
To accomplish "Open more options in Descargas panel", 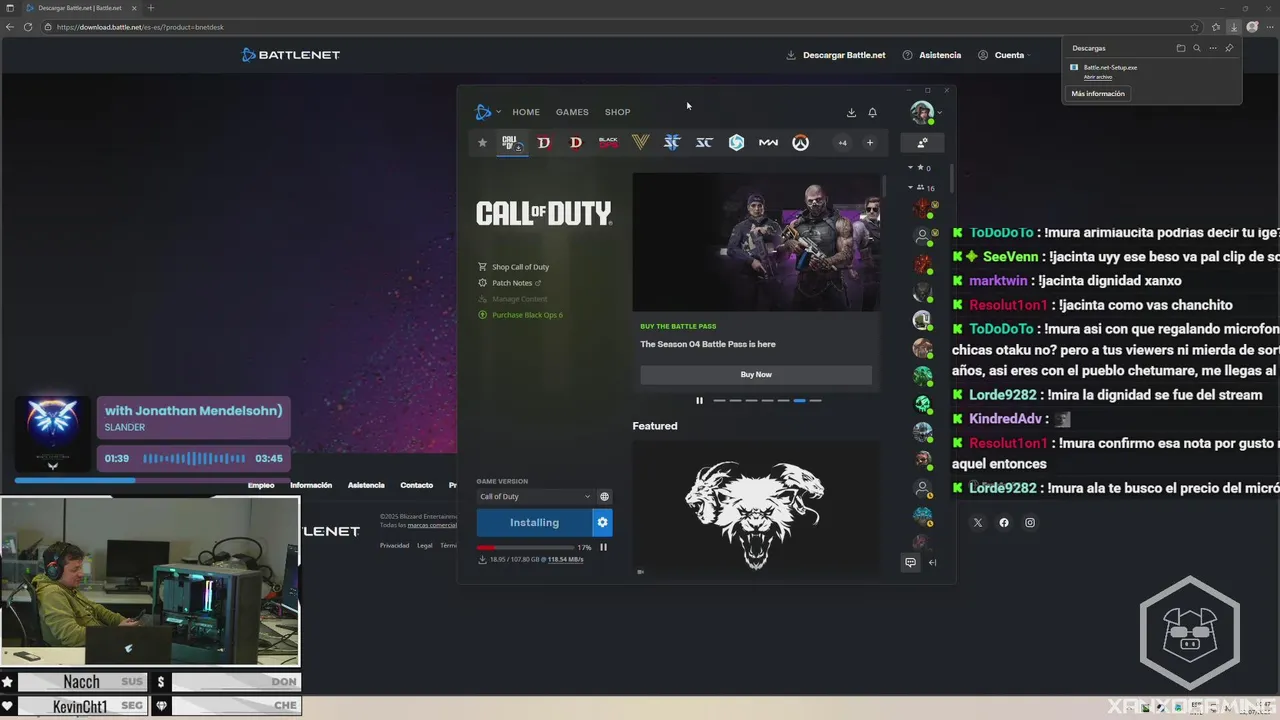I will [x=1213, y=48].
